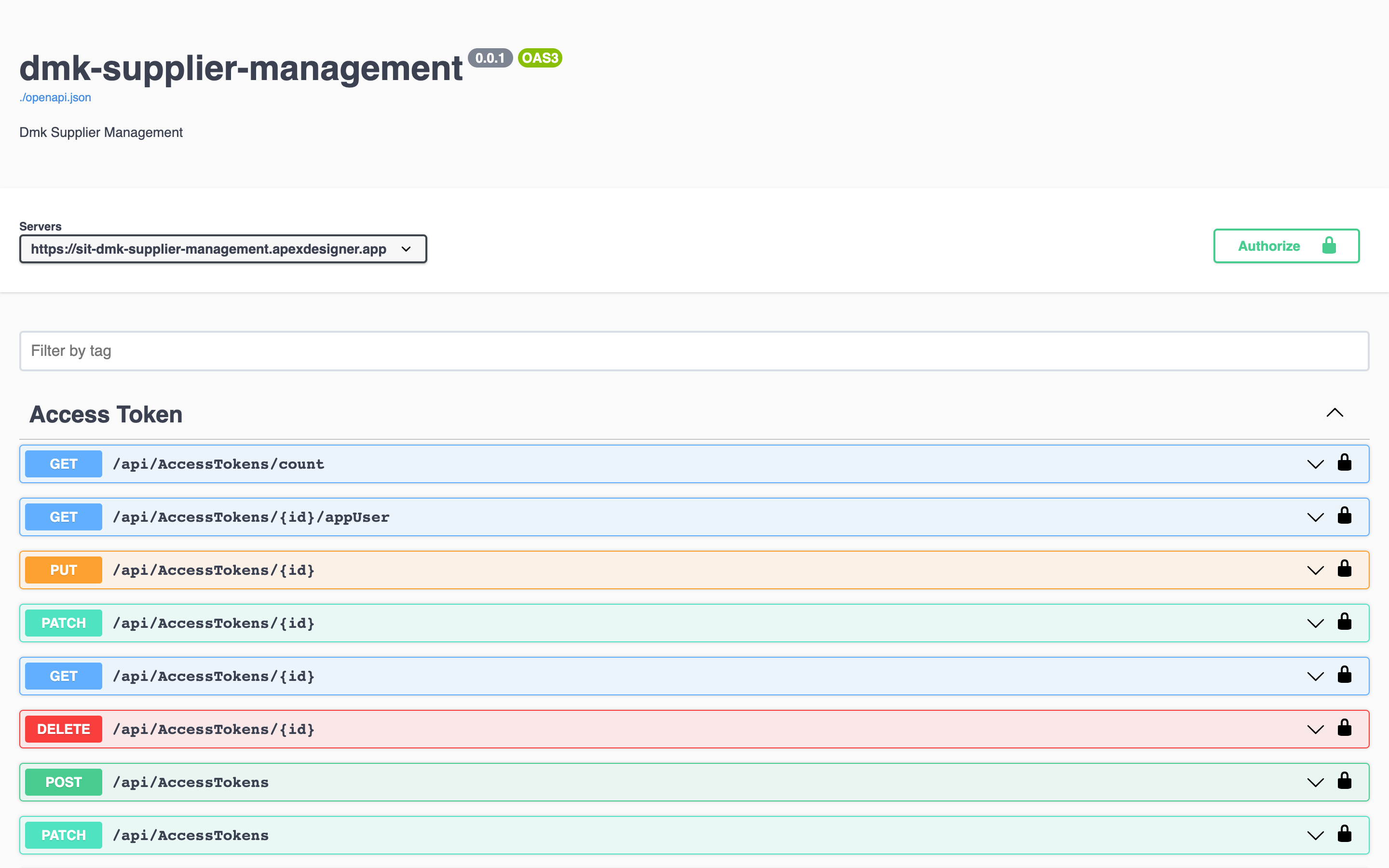The height and width of the screenshot is (868, 1389).
Task: Click the PUT method badge
Action: 64,570
